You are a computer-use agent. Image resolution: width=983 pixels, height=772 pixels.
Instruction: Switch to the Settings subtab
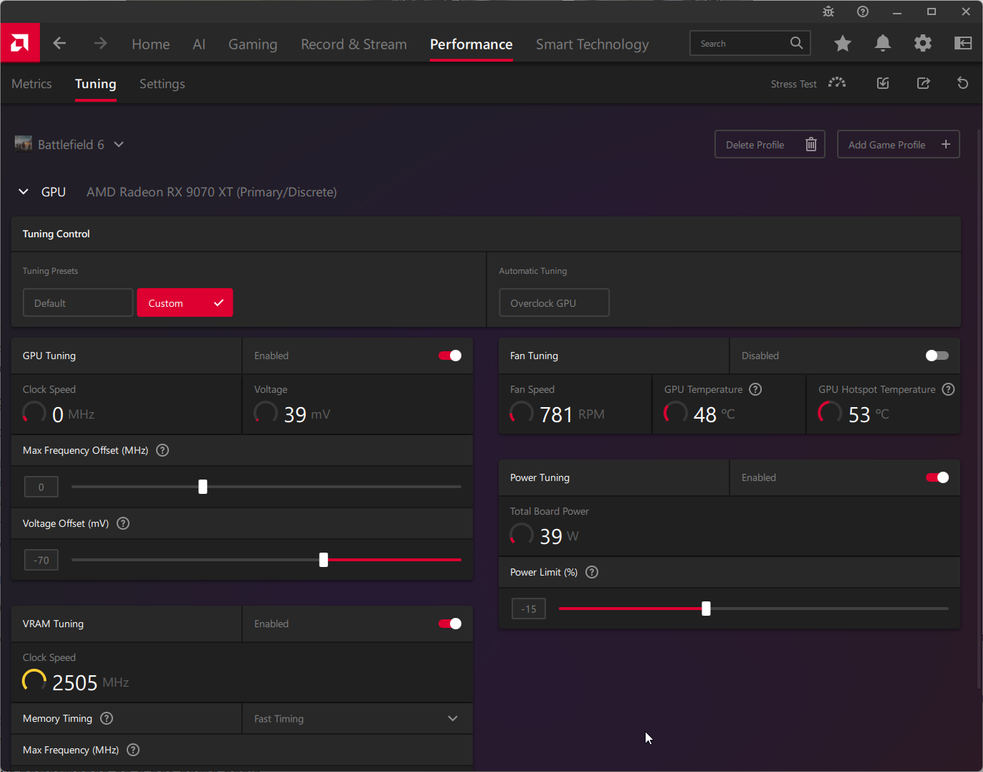(x=162, y=83)
